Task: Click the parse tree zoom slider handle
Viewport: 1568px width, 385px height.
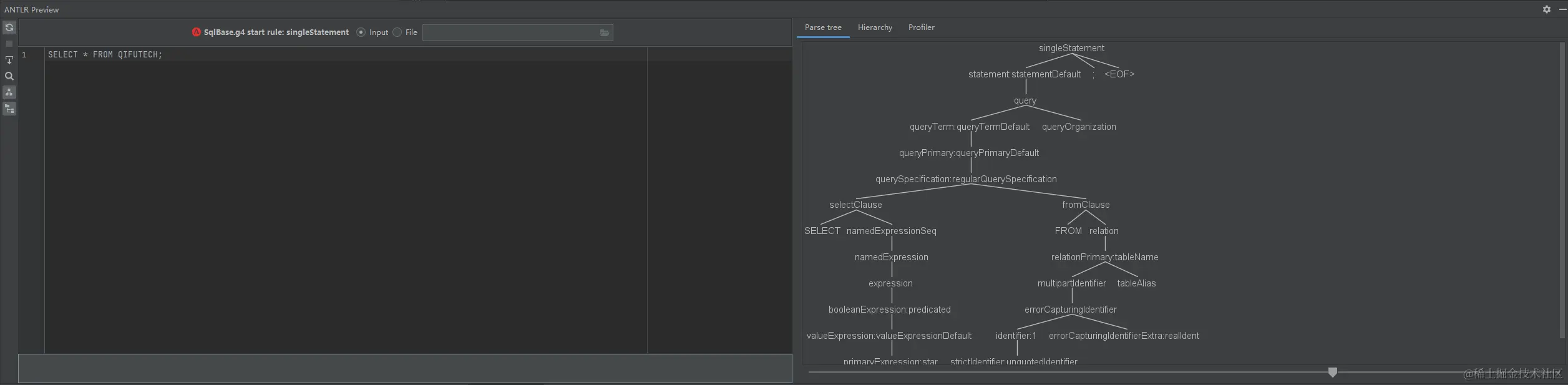Action: pyautogui.click(x=1333, y=373)
